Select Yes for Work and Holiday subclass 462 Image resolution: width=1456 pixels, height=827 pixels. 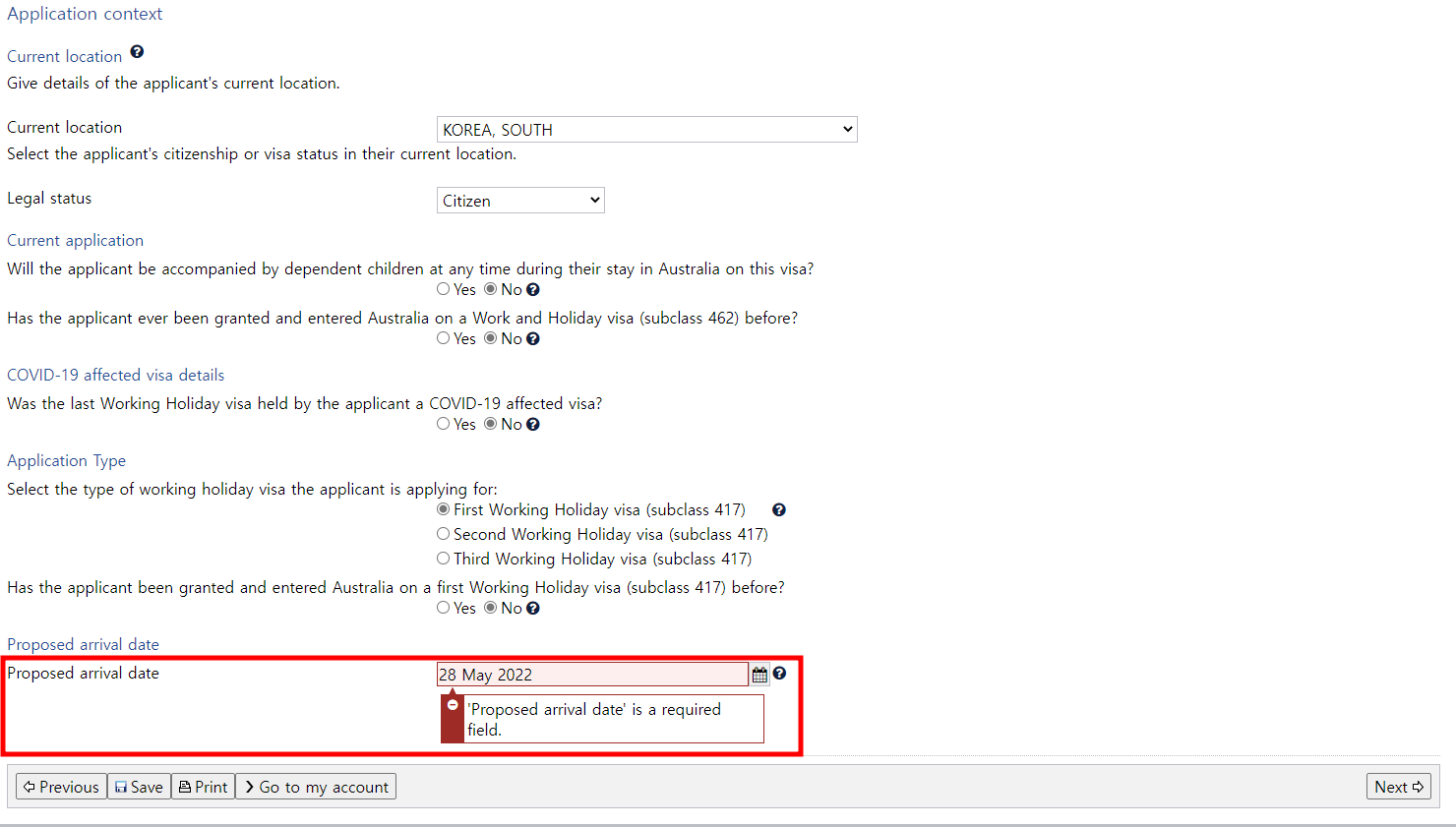tap(444, 338)
